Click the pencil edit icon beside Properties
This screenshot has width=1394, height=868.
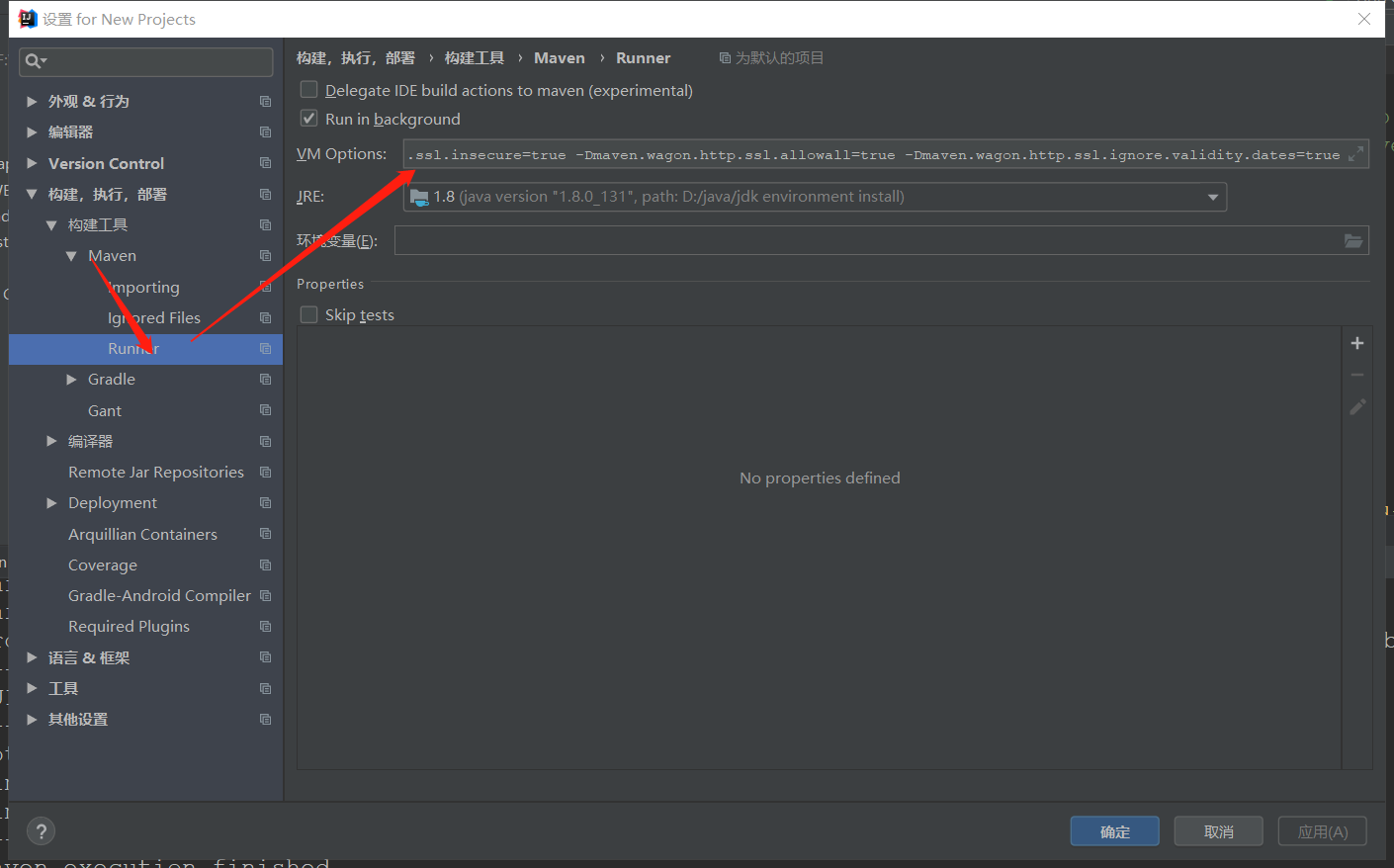(x=1356, y=406)
